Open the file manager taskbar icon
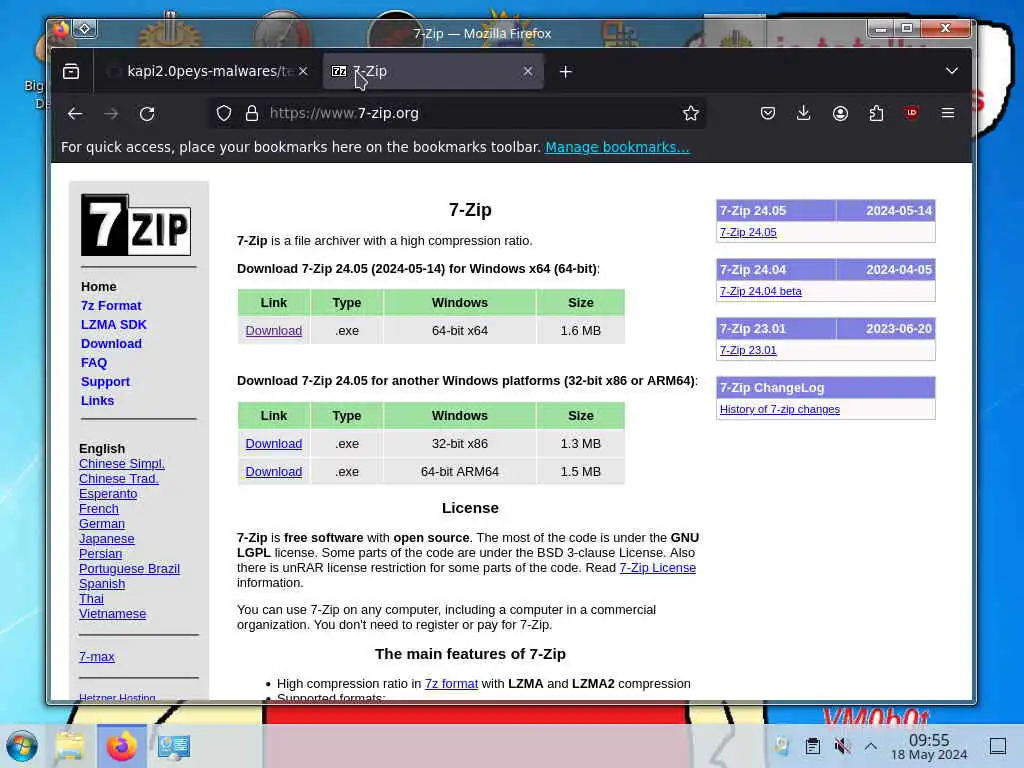The height and width of the screenshot is (768, 1024). coord(70,746)
